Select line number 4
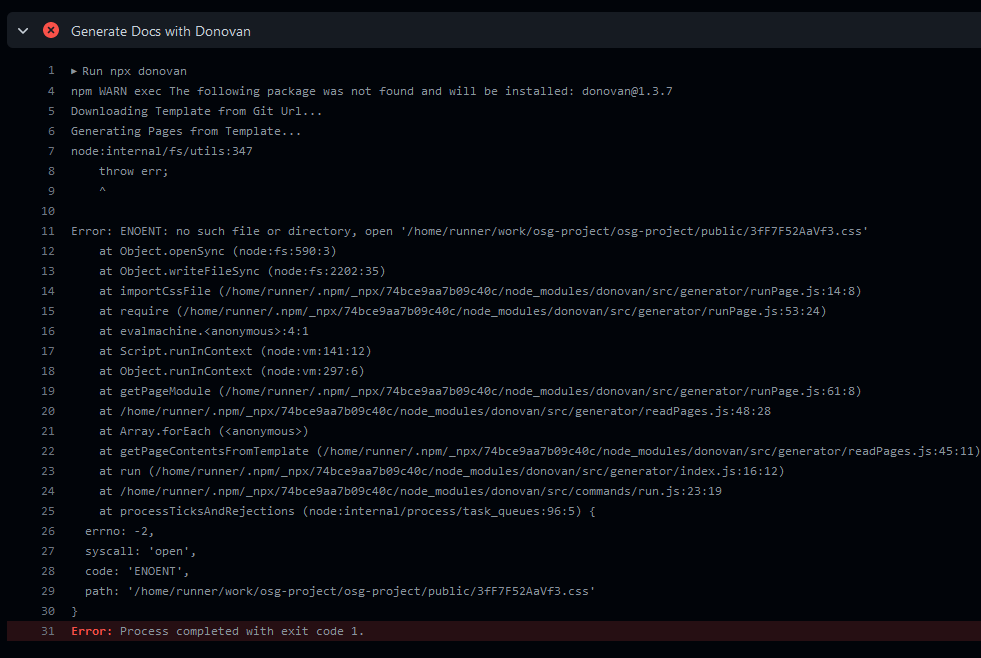This screenshot has width=981, height=658. (51, 91)
